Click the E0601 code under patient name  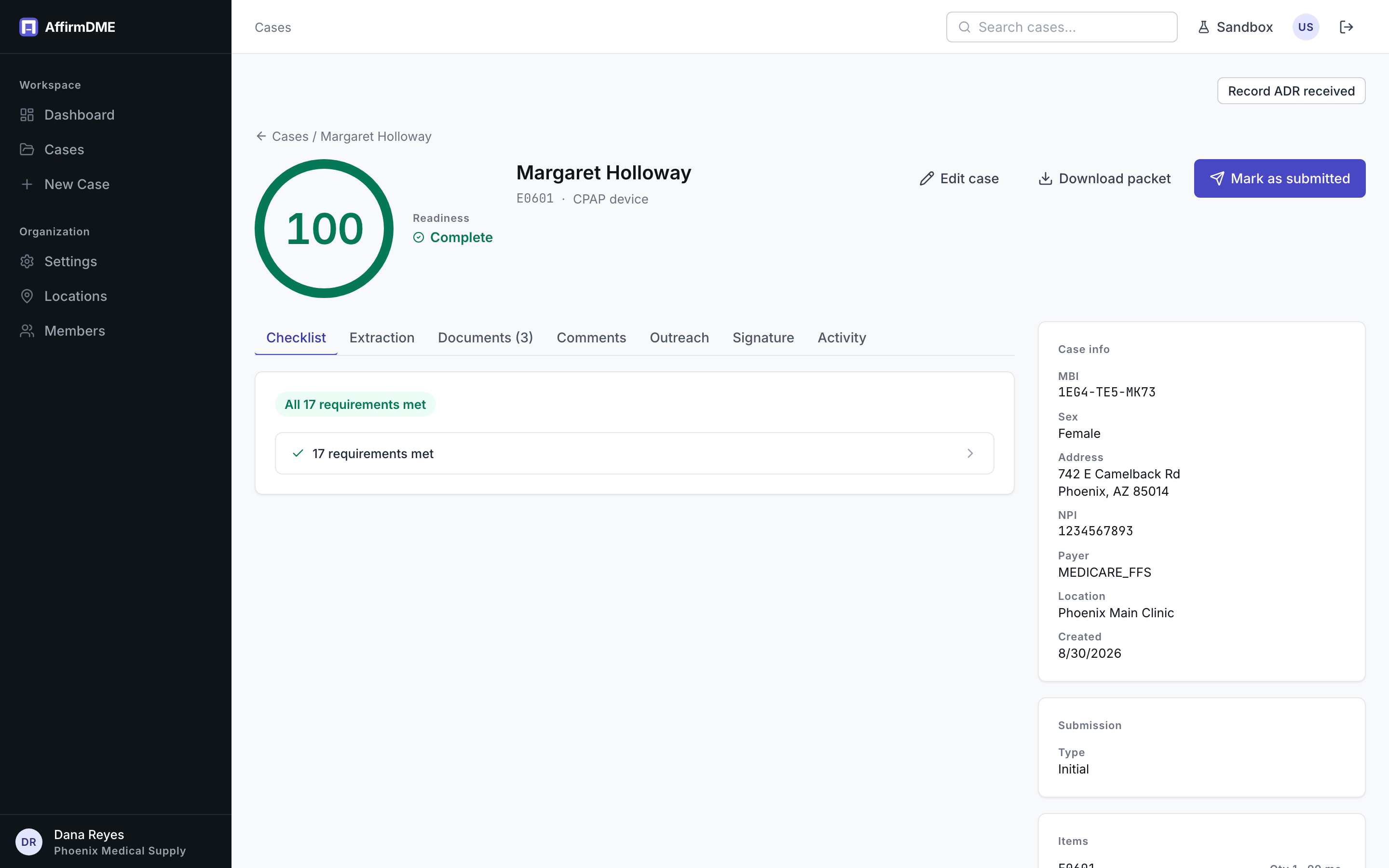click(535, 199)
